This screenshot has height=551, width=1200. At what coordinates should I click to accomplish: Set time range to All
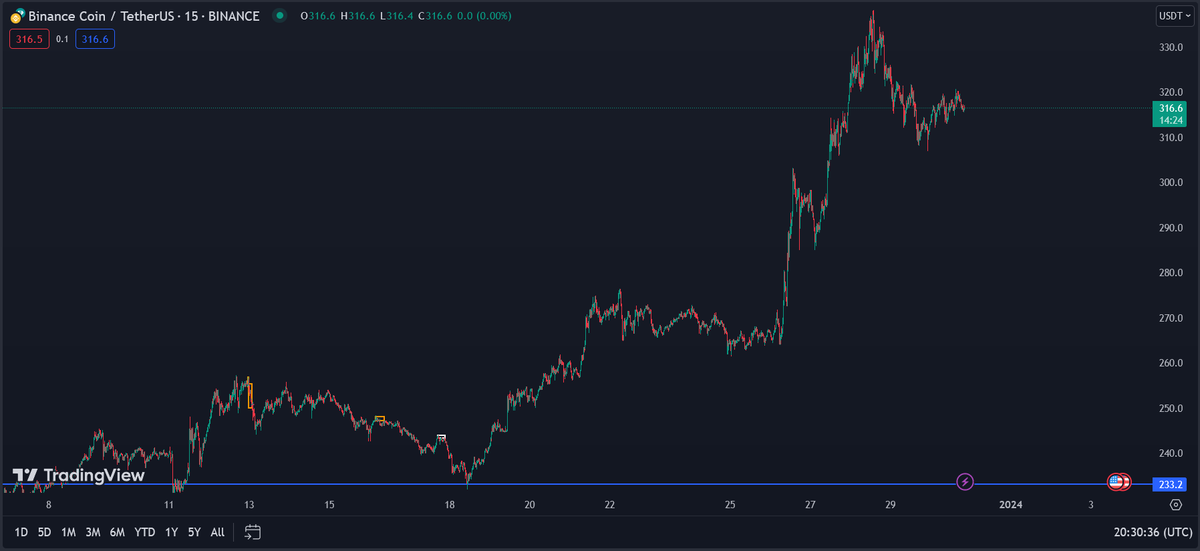tap(217, 532)
